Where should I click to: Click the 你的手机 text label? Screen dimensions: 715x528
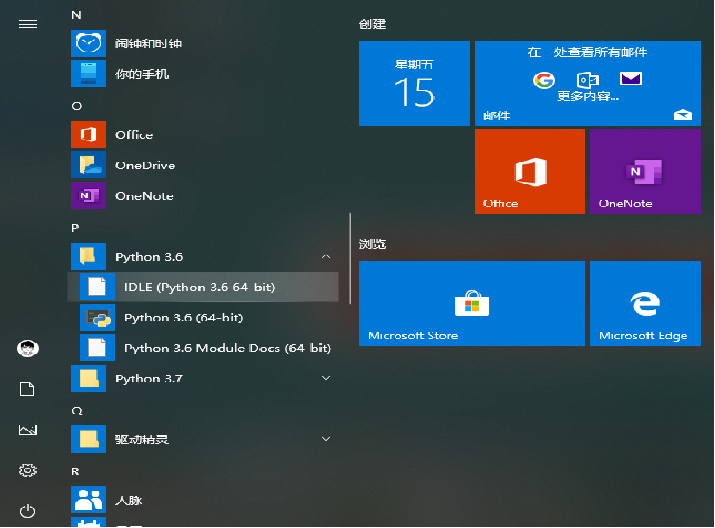(142, 74)
